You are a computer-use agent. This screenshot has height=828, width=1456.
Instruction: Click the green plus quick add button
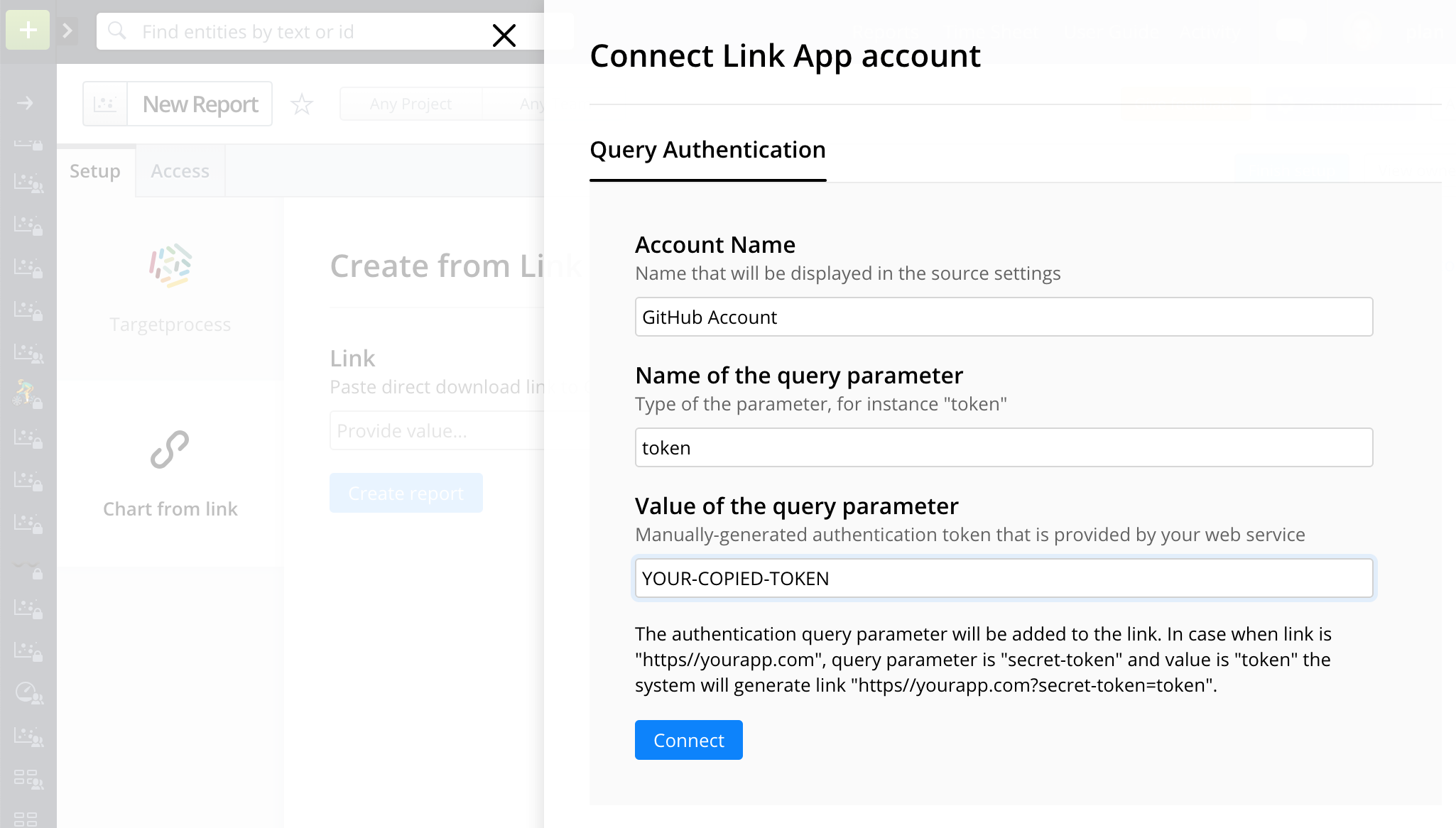pos(28,31)
